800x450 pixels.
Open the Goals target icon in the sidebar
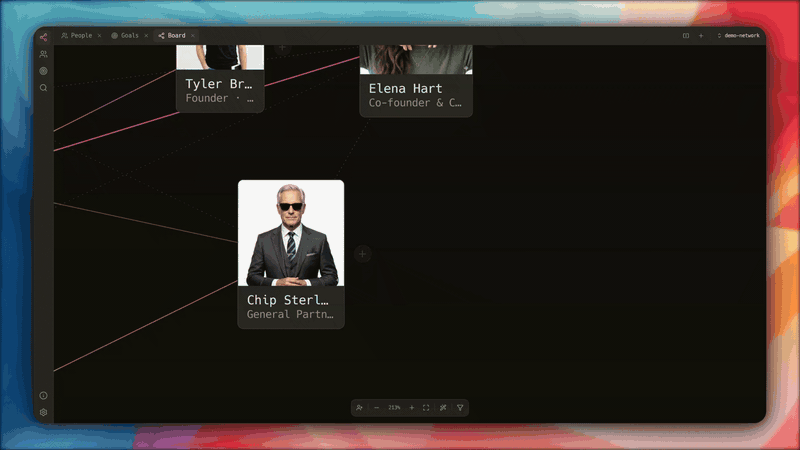[43, 71]
